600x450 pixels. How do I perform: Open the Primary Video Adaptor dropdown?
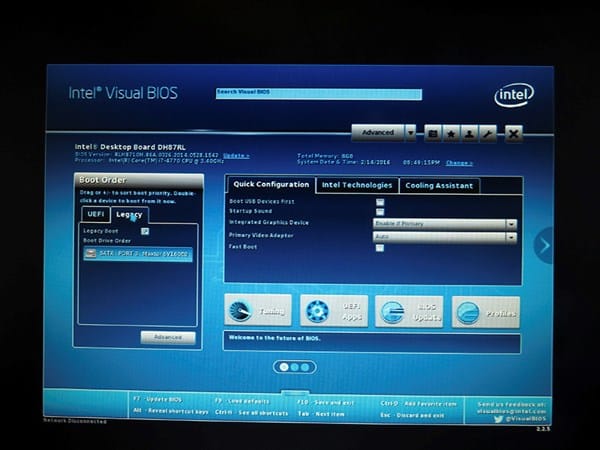(445, 237)
